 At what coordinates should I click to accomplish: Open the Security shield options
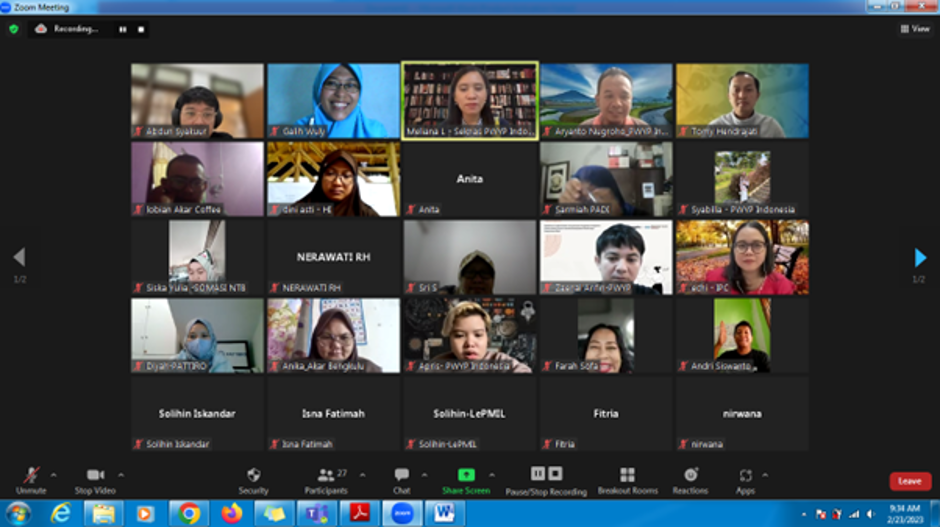pos(253,476)
